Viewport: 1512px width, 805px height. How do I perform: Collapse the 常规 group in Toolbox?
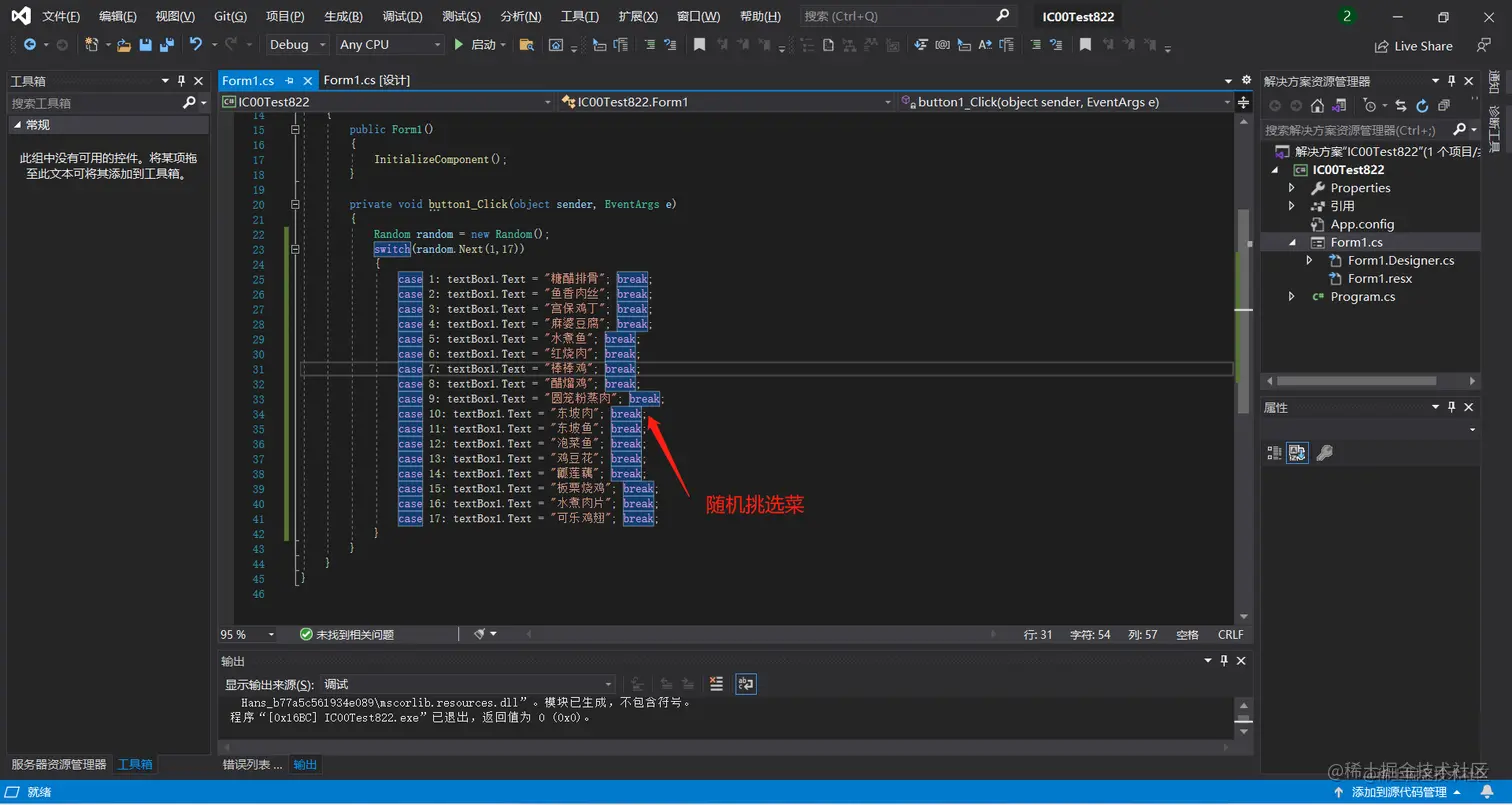coord(17,125)
